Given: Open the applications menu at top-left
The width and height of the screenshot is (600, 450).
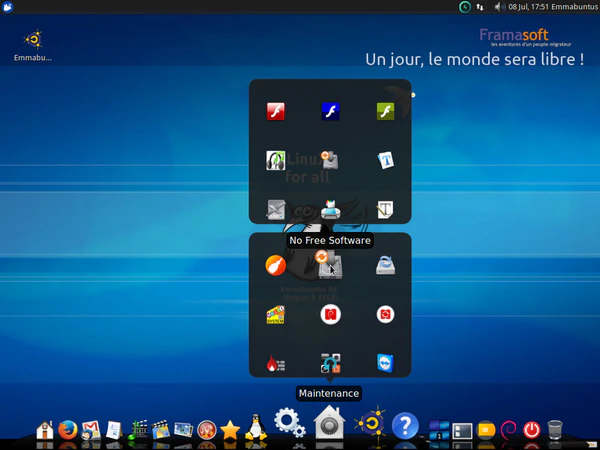Looking at the screenshot, I should pos(8,7).
